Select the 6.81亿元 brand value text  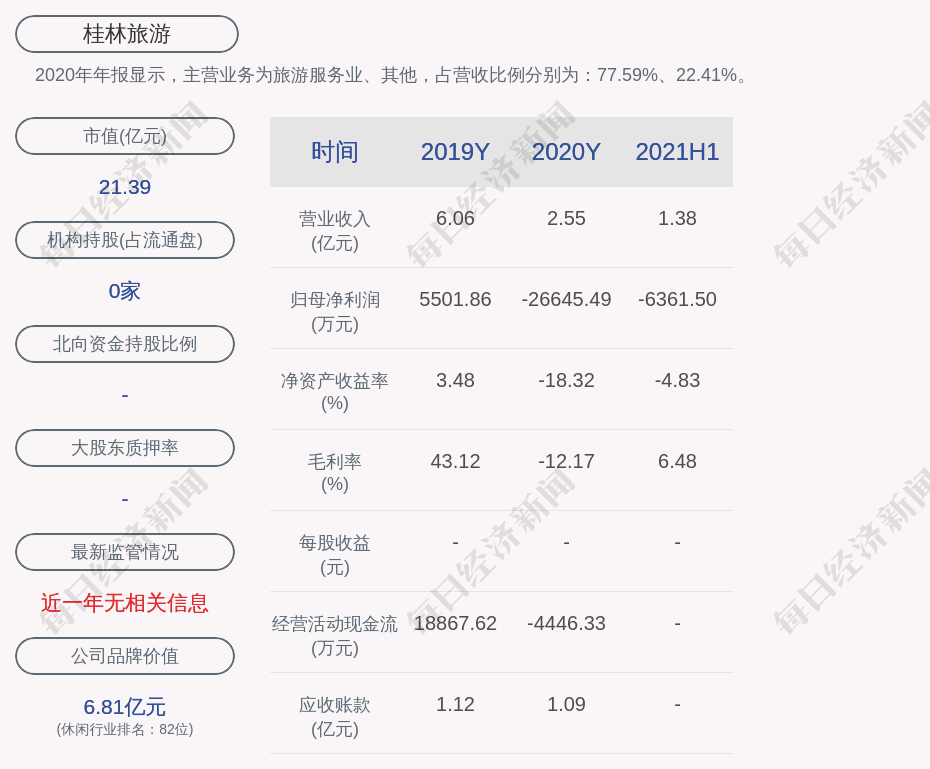click(125, 707)
